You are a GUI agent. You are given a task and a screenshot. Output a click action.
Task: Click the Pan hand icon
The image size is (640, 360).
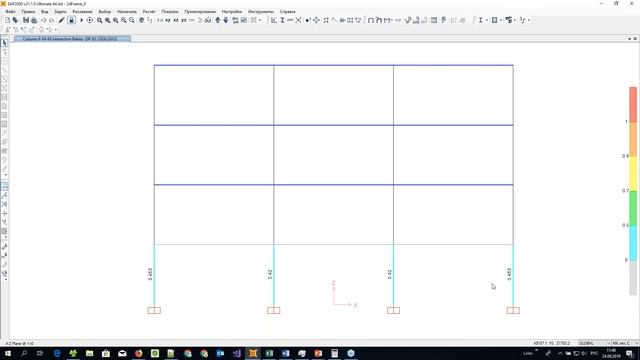(141, 20)
